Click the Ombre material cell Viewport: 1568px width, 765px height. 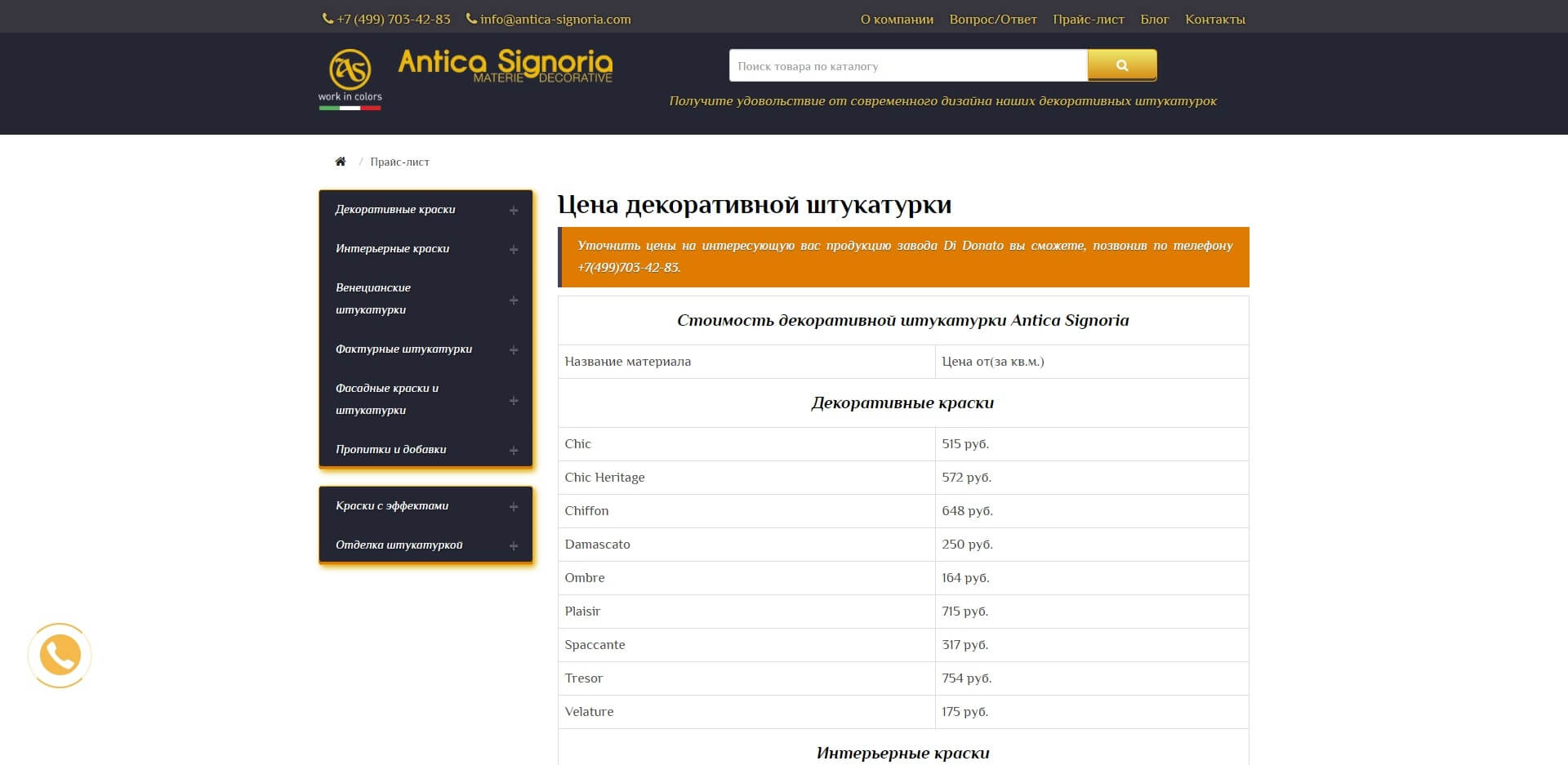[x=746, y=578]
